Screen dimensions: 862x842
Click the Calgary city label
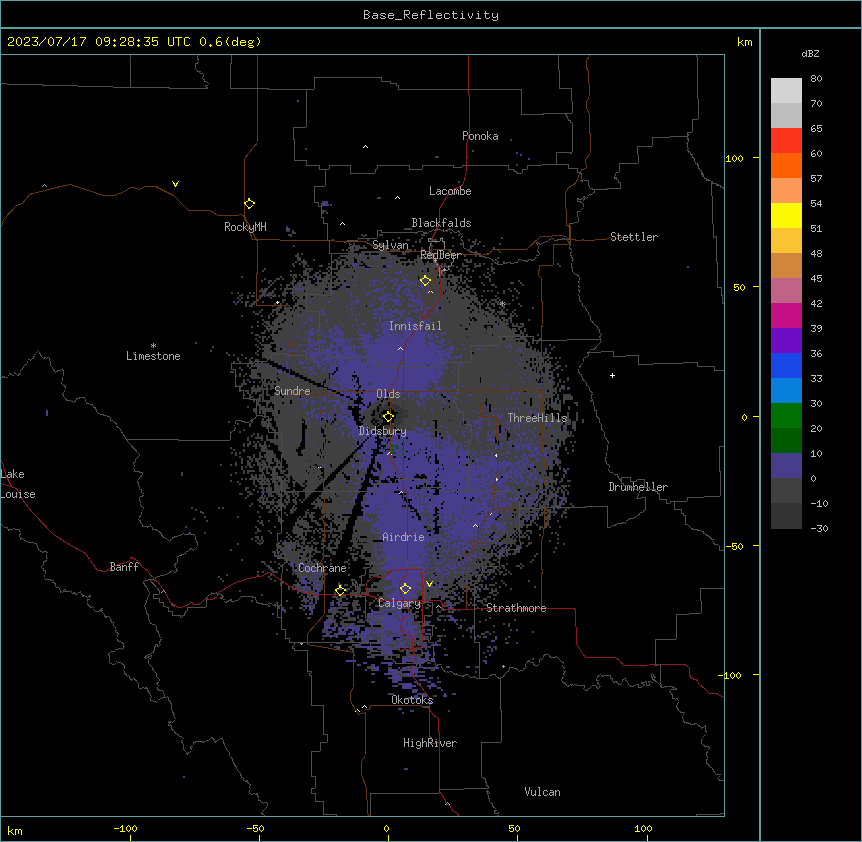click(399, 603)
